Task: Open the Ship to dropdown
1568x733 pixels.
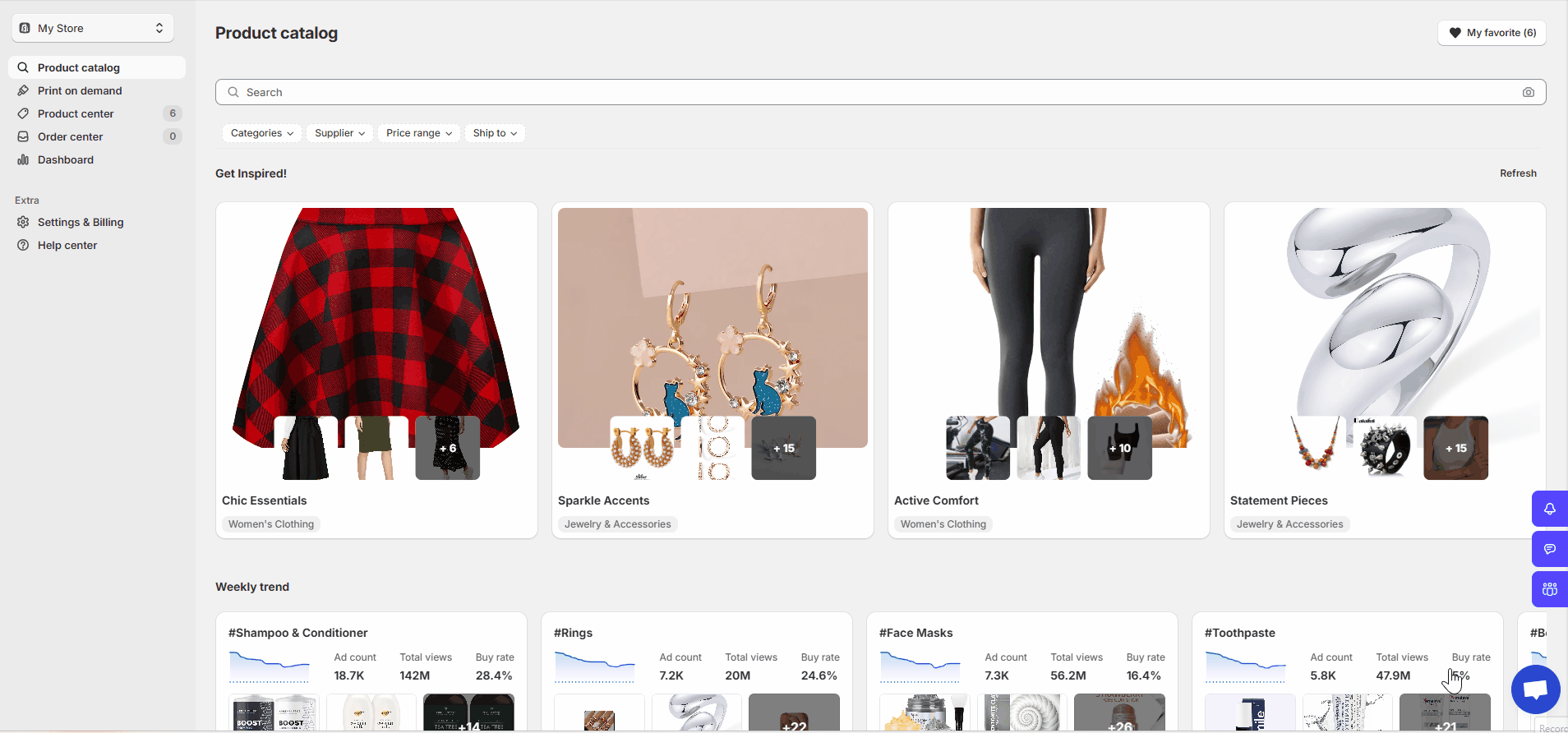Action: (494, 133)
